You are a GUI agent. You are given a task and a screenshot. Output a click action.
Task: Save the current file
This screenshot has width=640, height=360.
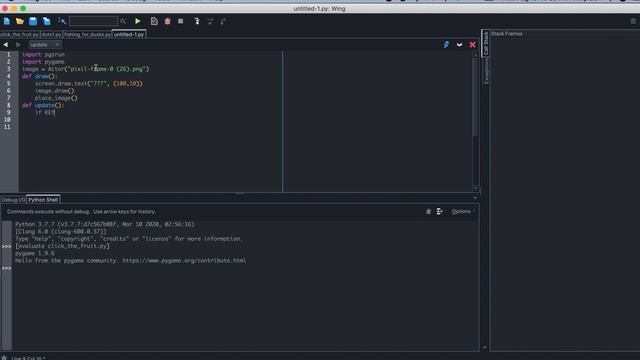tap(33, 21)
